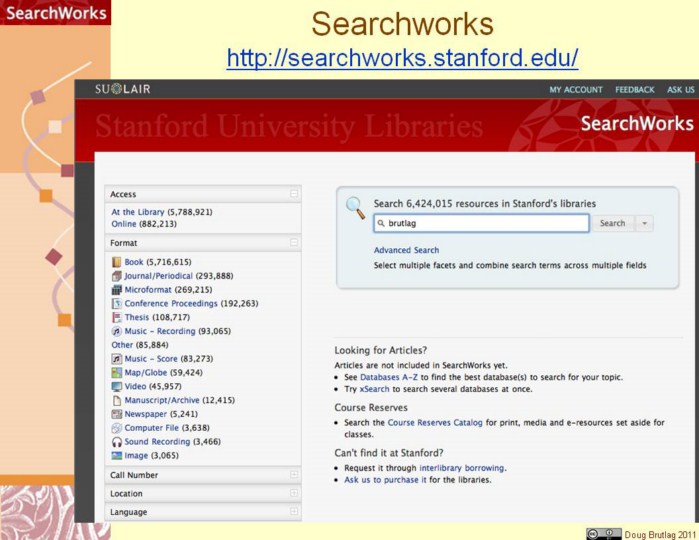
Task: Collapse the Format facet panel
Action: (294, 243)
